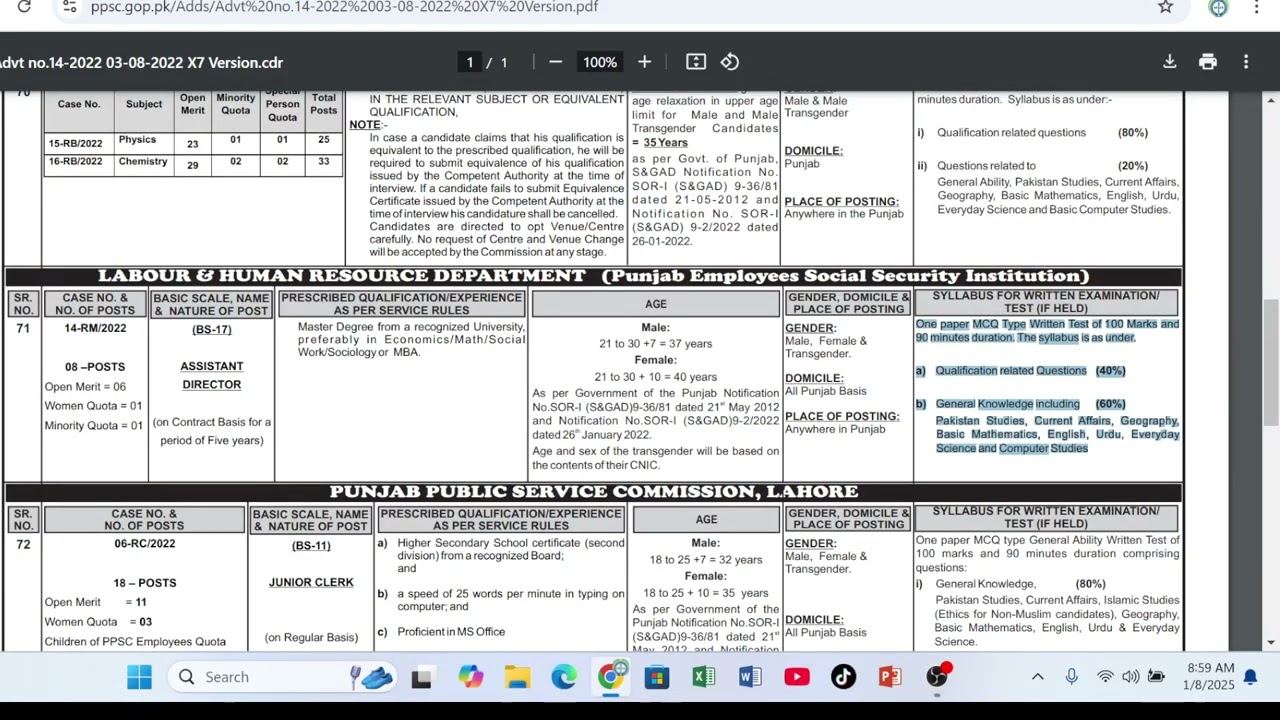
Task: Click the PDF title in the viewer toolbar
Action: 142,62
